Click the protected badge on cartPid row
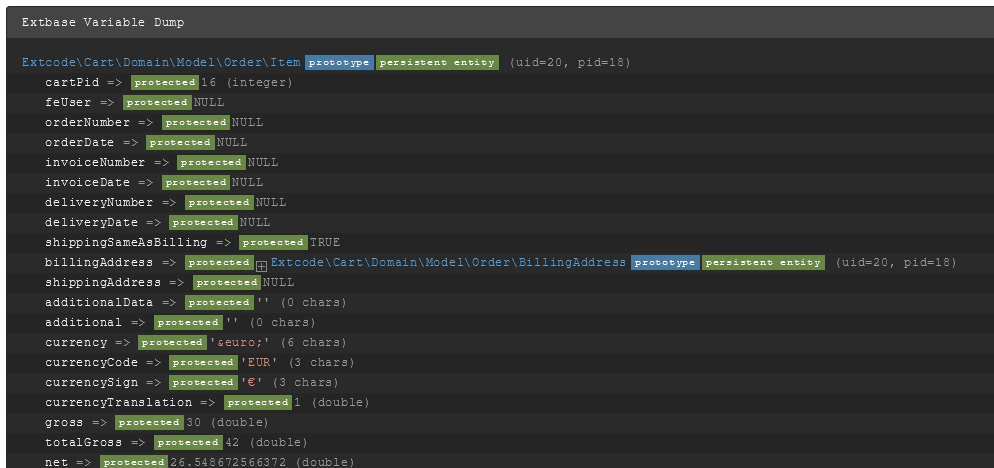Image resolution: width=994 pixels, height=468 pixels. [x=165, y=82]
